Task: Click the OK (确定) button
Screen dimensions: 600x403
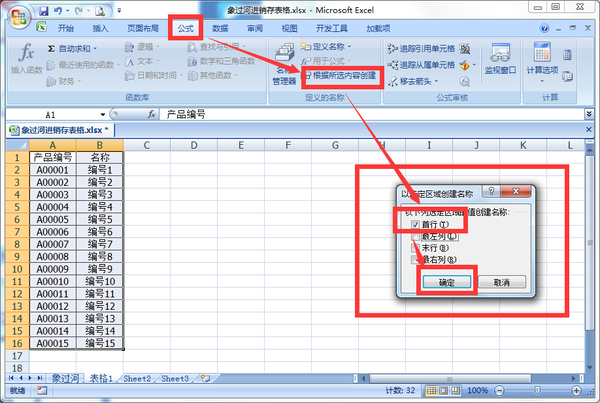Action: [446, 282]
